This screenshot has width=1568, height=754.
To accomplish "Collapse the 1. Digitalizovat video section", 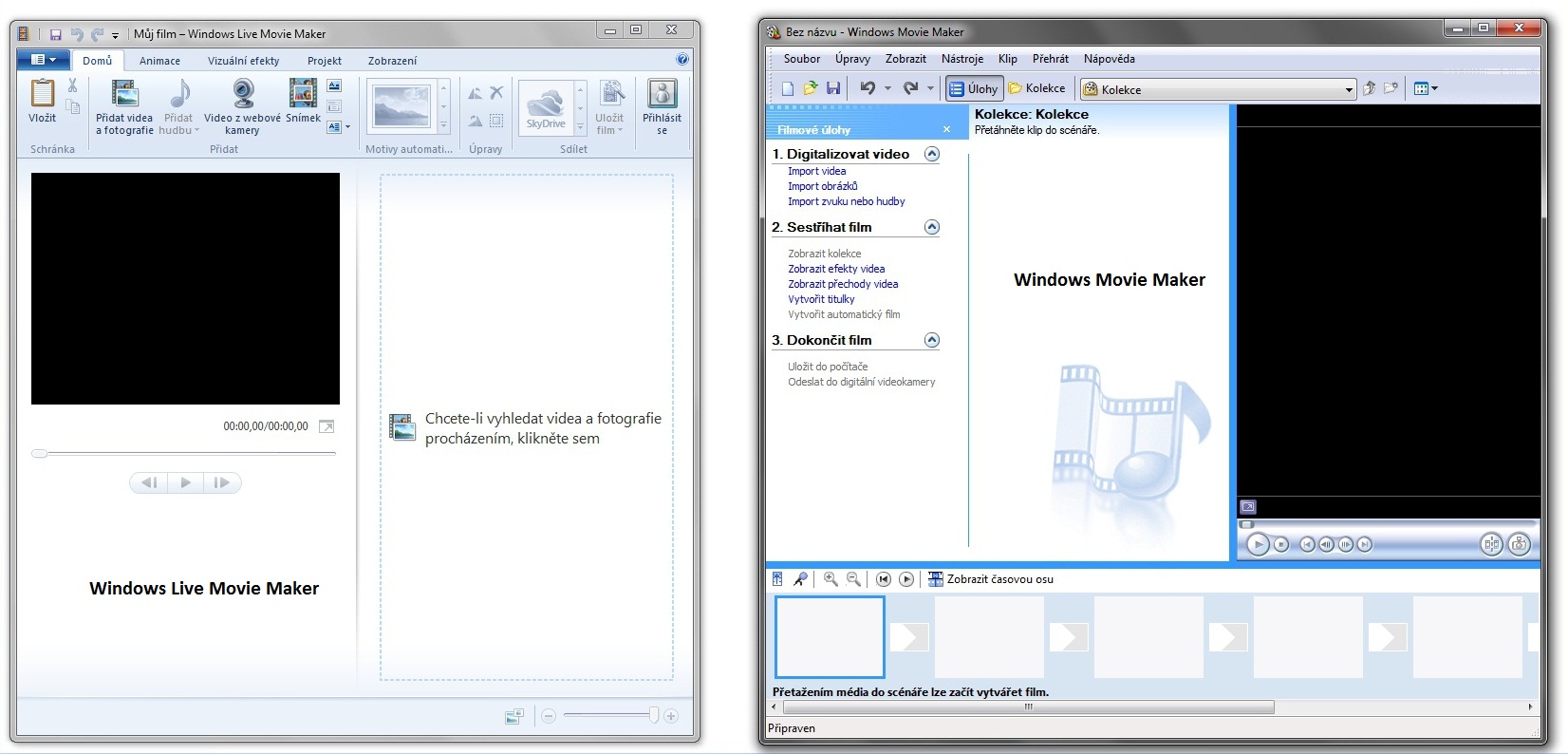I will (932, 154).
